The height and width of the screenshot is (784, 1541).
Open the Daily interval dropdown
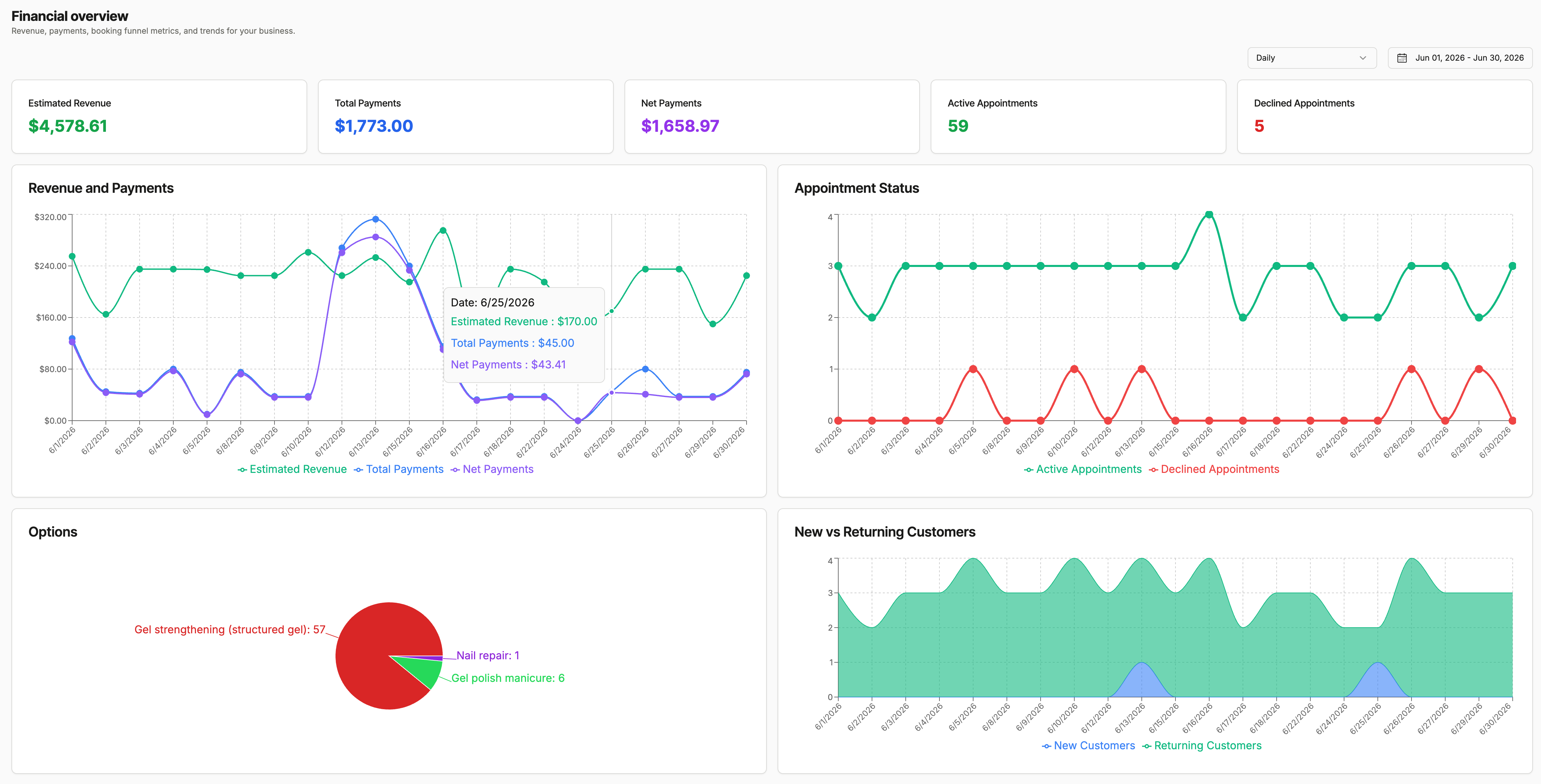pyautogui.click(x=1312, y=58)
